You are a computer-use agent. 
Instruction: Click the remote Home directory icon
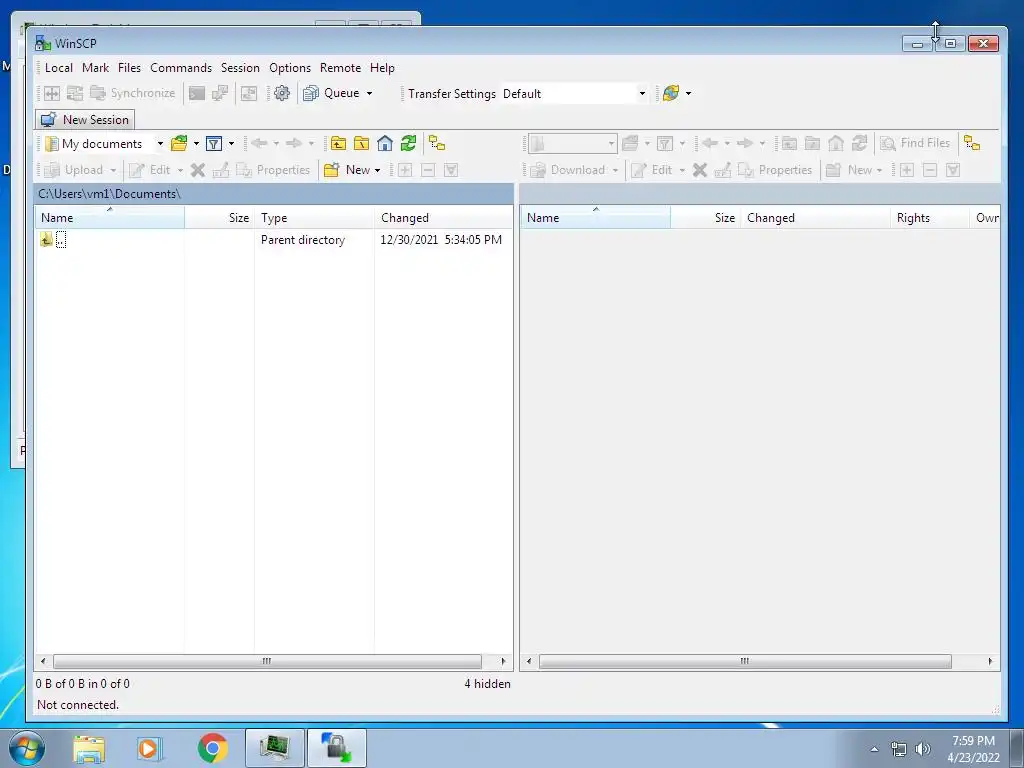[837, 144]
